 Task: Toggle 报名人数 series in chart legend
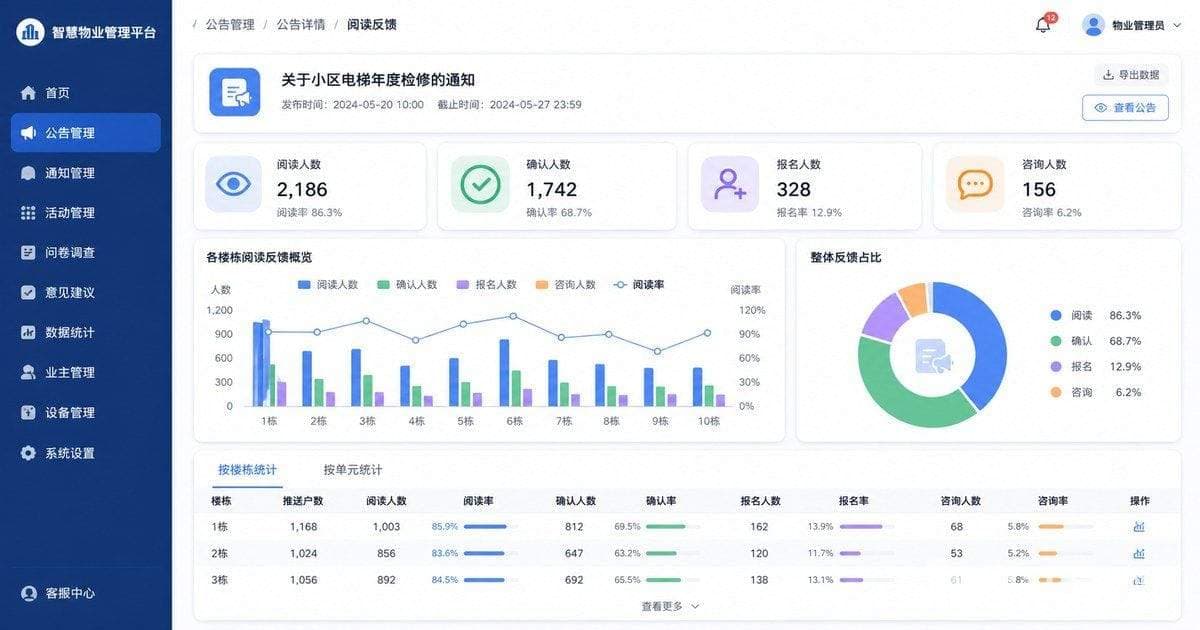(x=486, y=285)
